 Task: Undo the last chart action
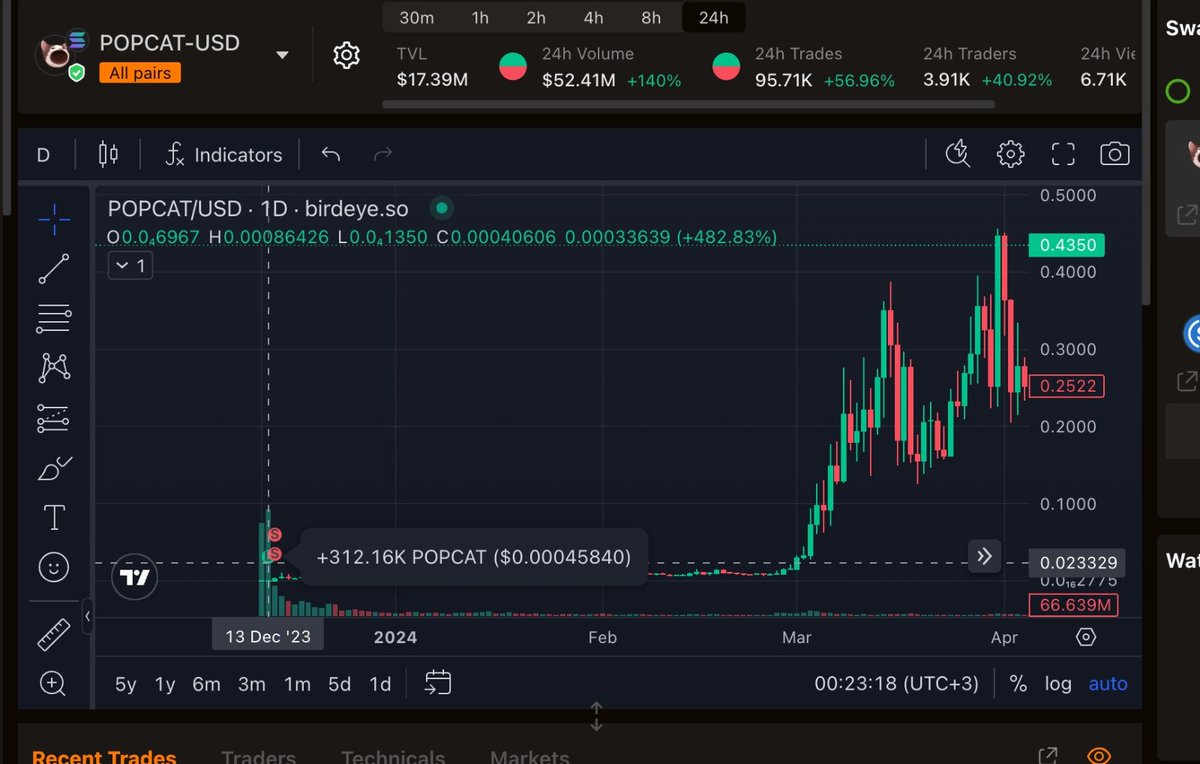click(331, 154)
